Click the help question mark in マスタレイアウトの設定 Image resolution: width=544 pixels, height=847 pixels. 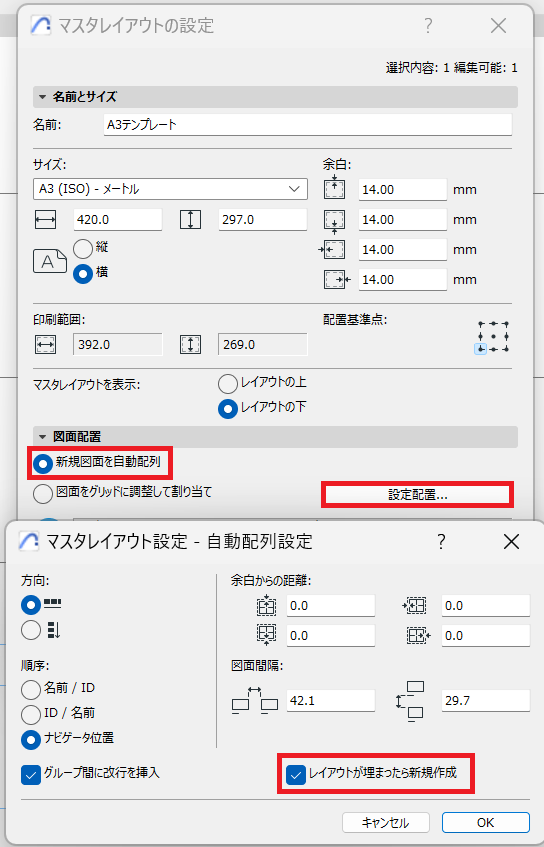click(x=428, y=25)
